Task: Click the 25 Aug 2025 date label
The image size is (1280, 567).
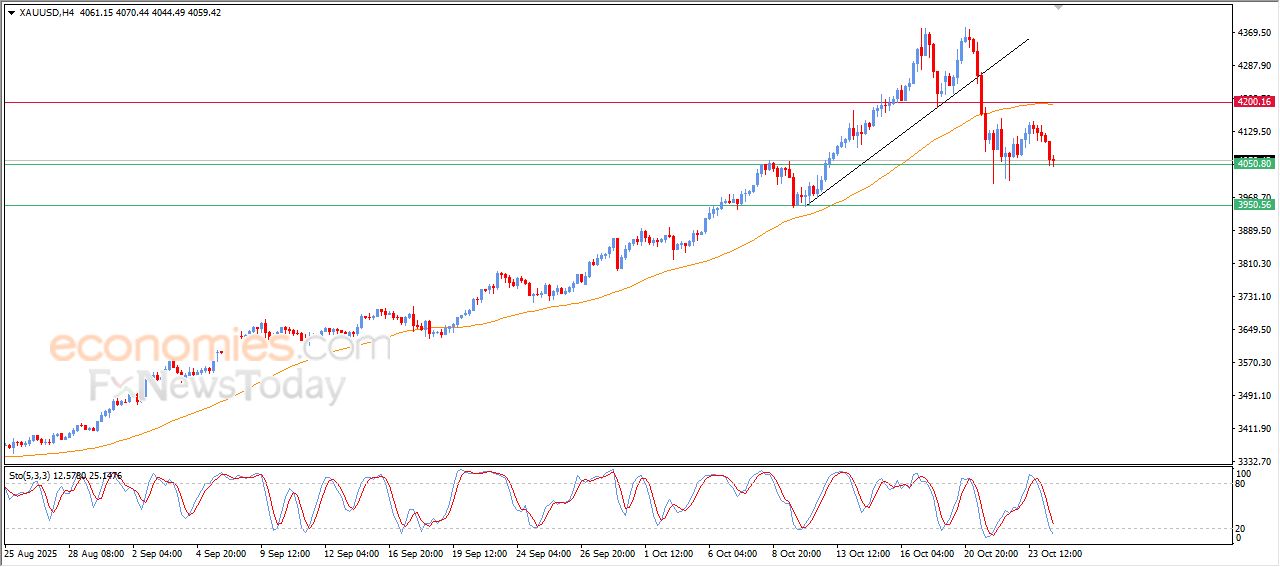Action: [32, 553]
